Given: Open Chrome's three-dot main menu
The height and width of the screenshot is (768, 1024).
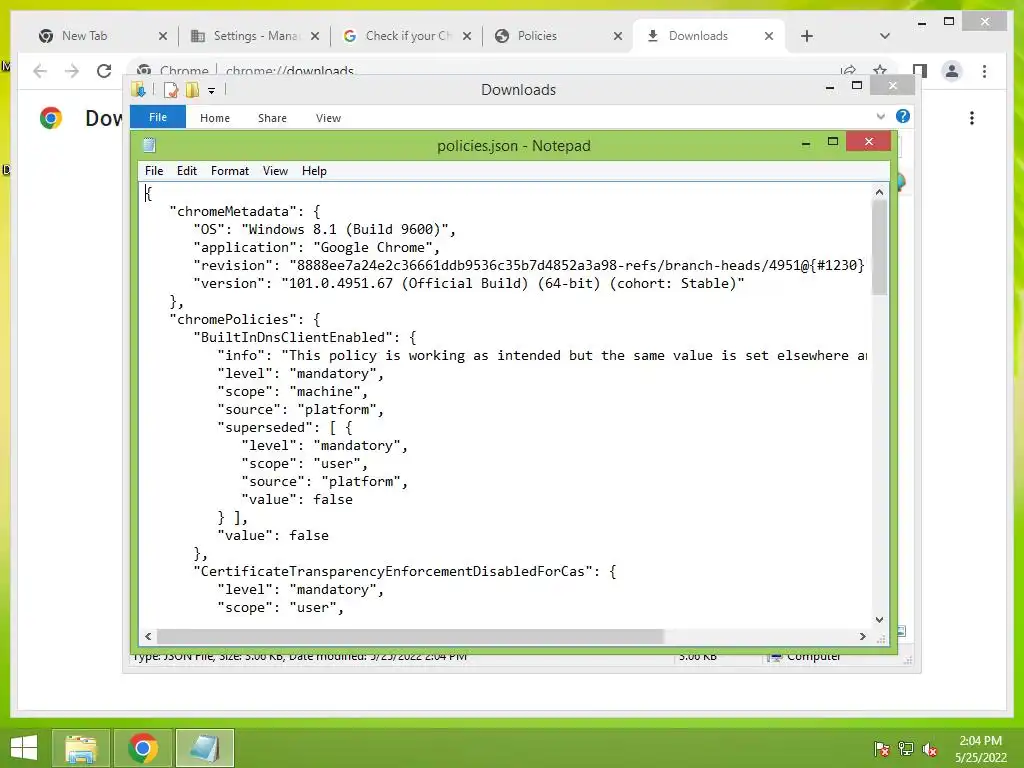Looking at the screenshot, I should point(985,71).
